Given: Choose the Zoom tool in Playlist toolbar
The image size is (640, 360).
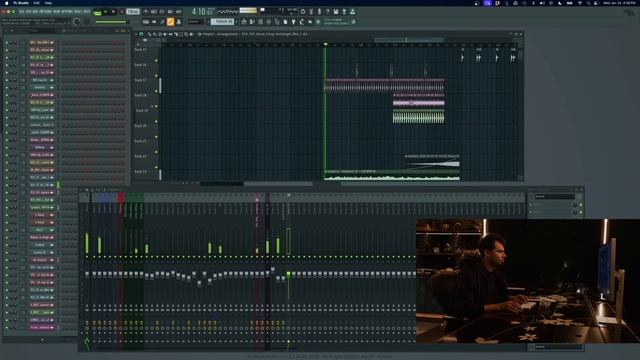Looking at the screenshot, I should 187,34.
